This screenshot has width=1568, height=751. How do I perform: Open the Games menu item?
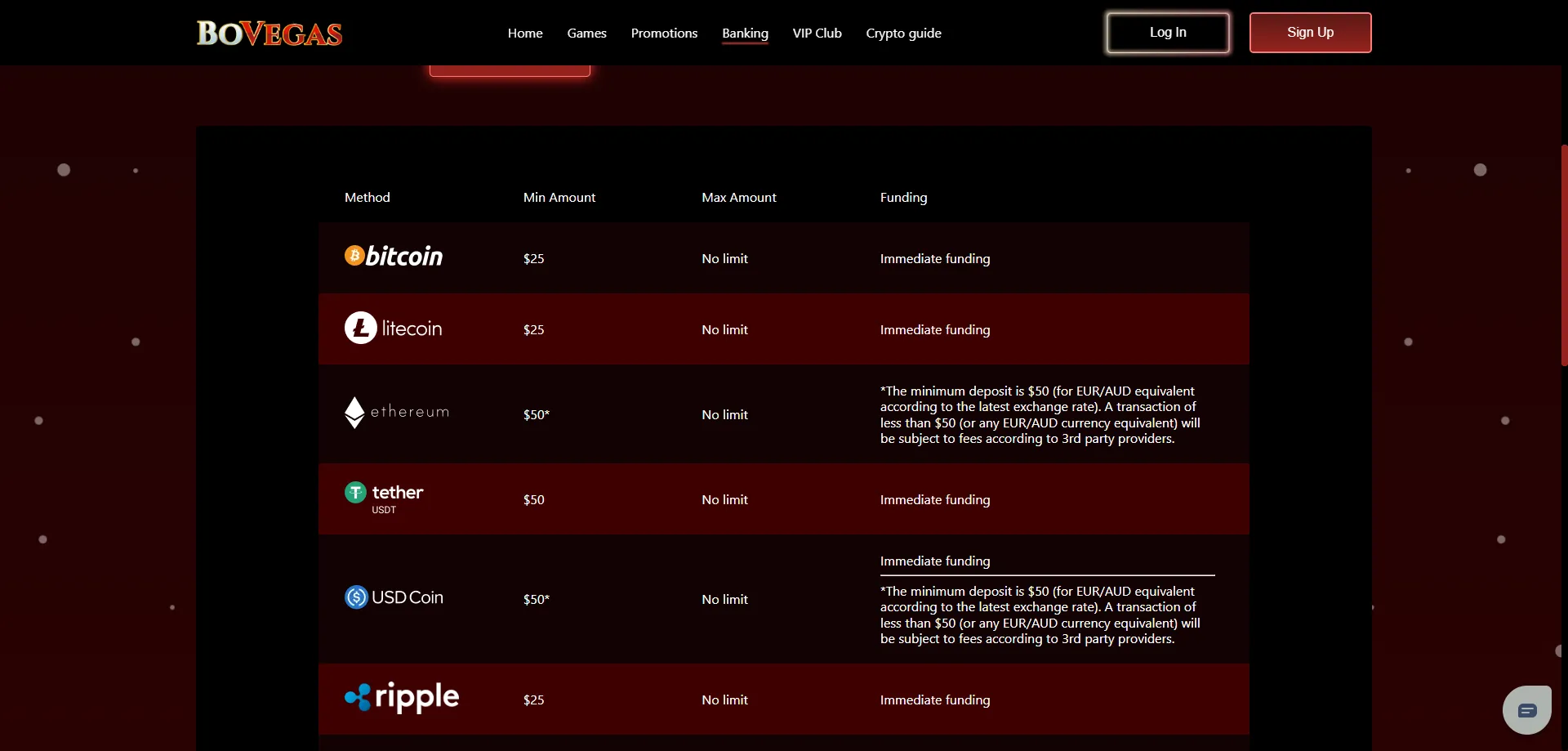point(587,34)
